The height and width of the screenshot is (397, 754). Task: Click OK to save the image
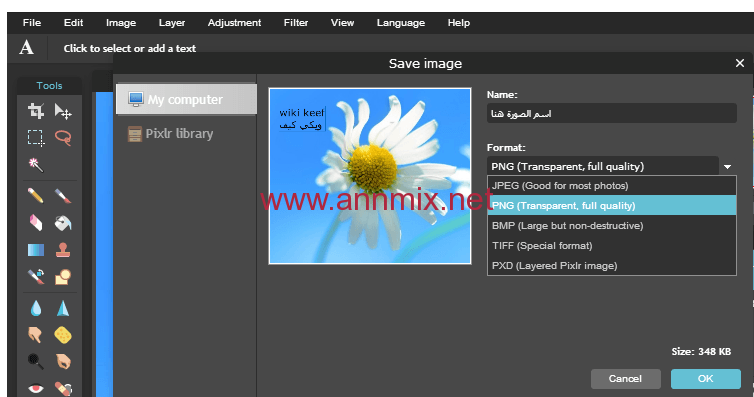[705, 379]
